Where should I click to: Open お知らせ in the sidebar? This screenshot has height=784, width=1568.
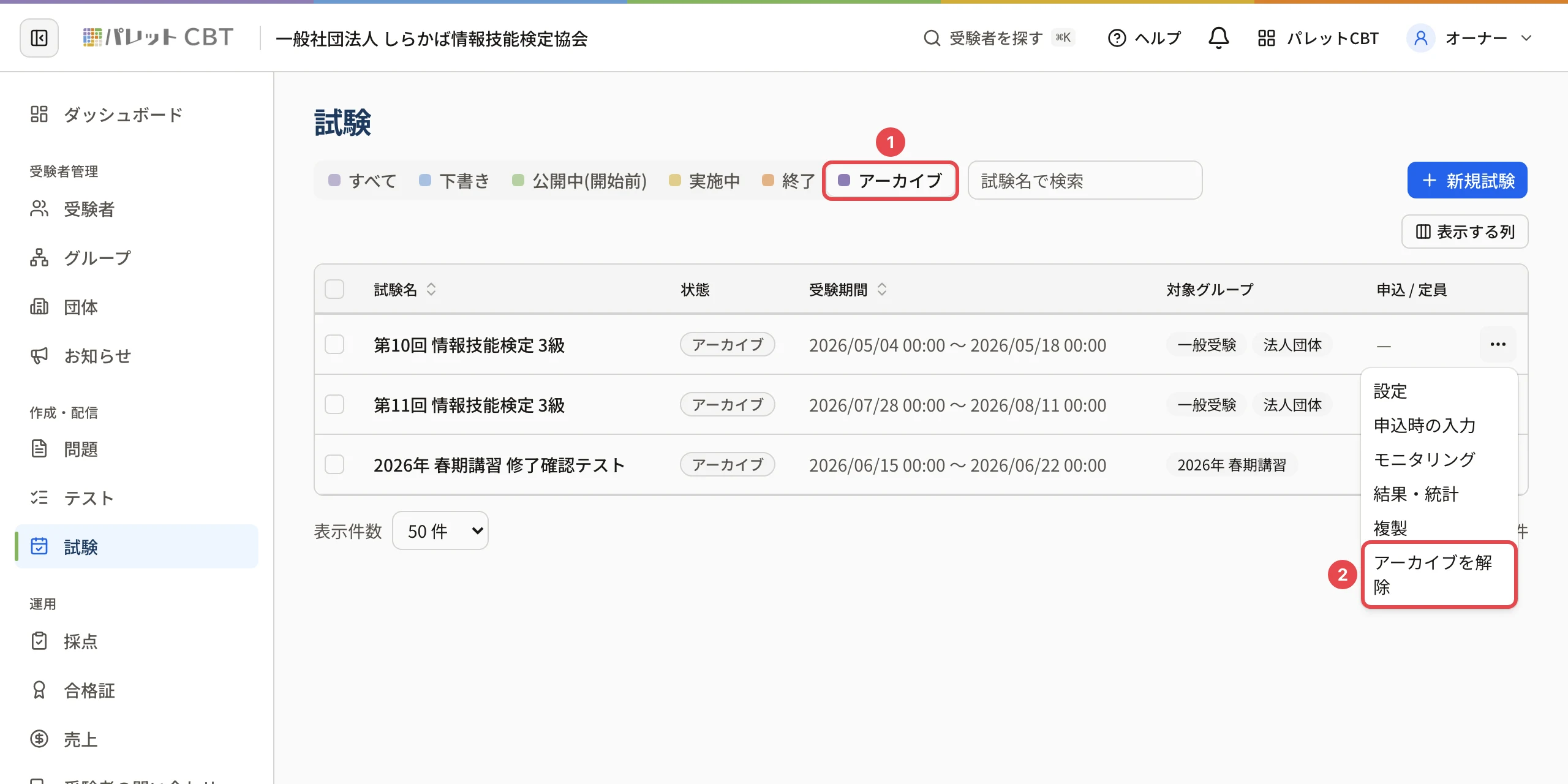(136, 356)
